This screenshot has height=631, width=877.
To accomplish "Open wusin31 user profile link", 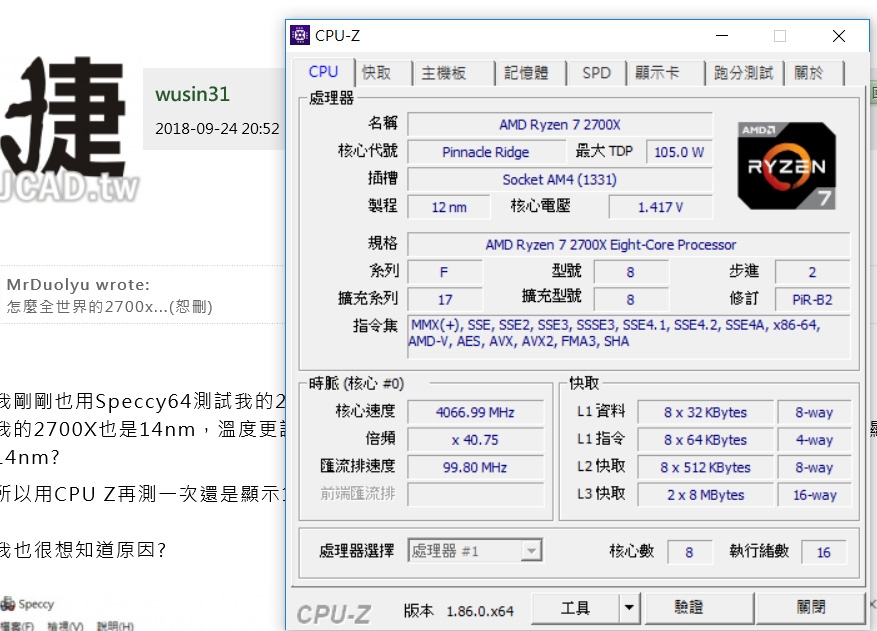I will (192, 94).
